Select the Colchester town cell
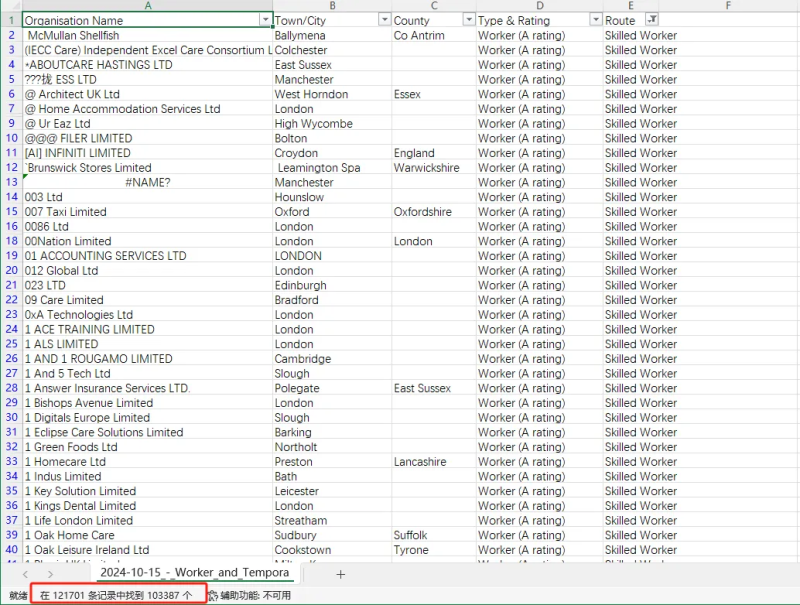Viewport: 800px width, 605px height. click(x=332, y=50)
